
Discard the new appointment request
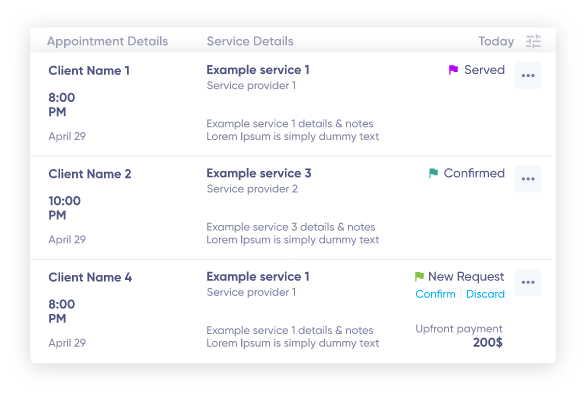pyautogui.click(x=485, y=294)
